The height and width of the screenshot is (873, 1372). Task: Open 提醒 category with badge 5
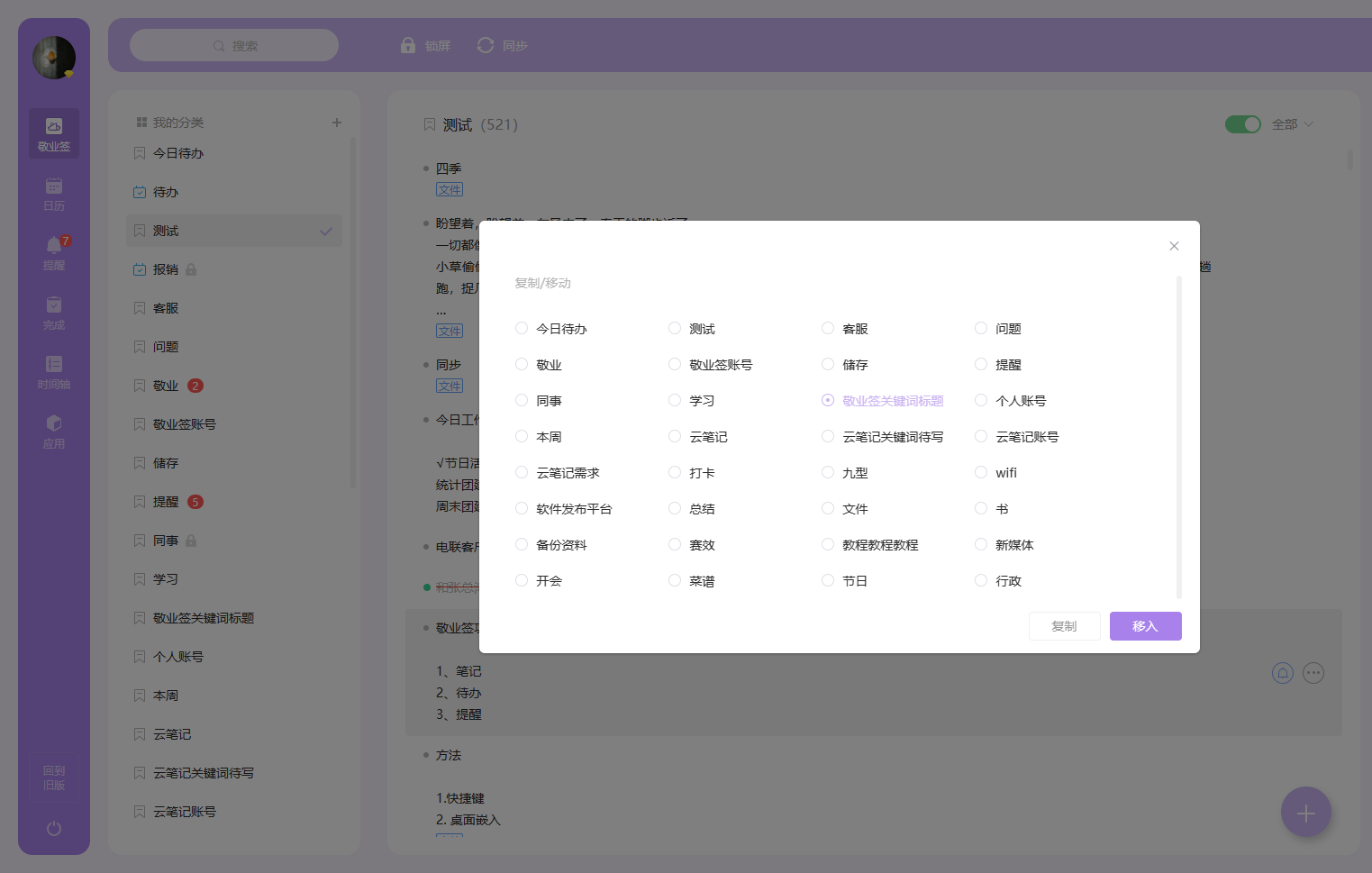point(234,502)
